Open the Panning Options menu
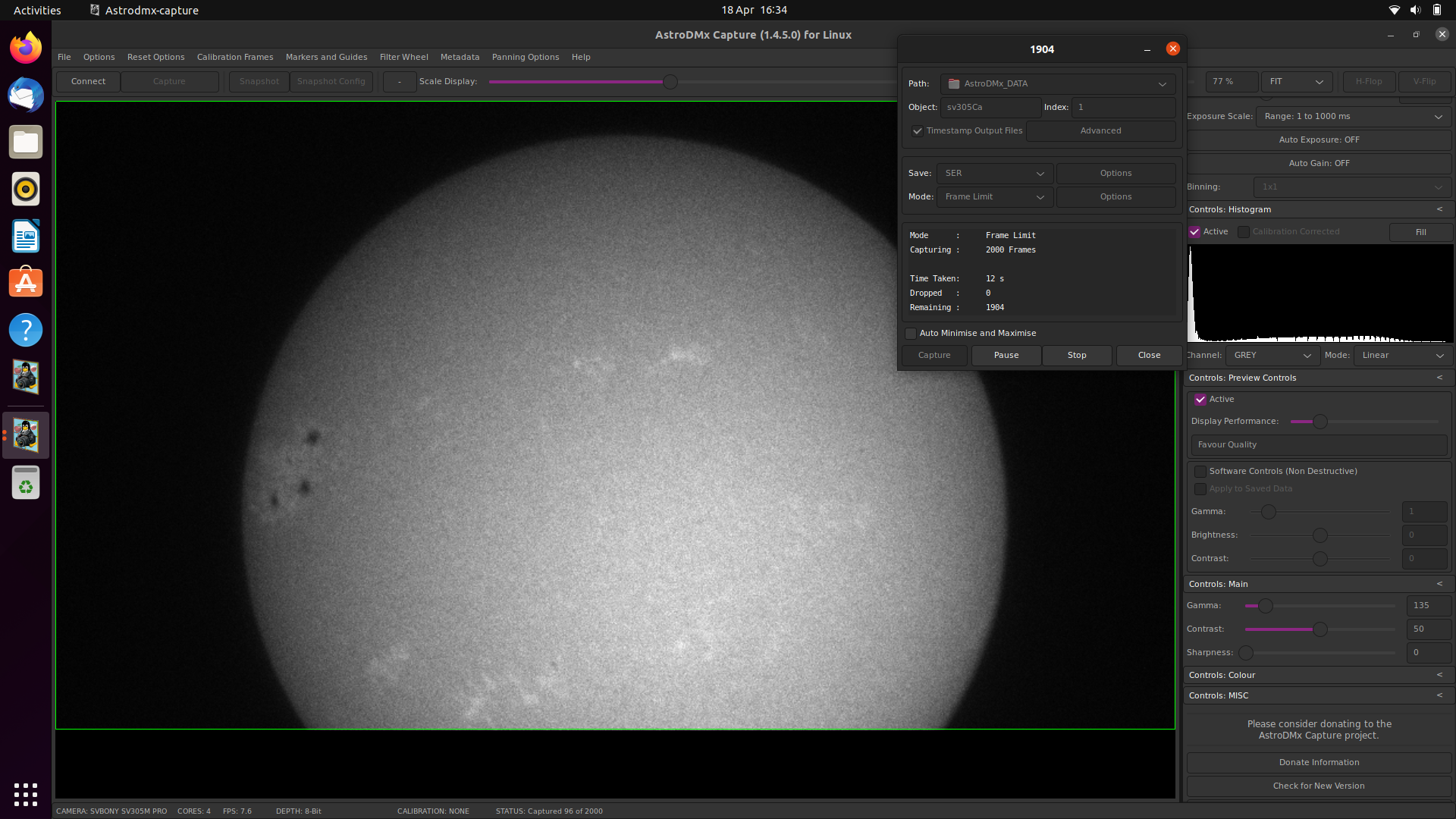The image size is (1456, 819). (526, 57)
